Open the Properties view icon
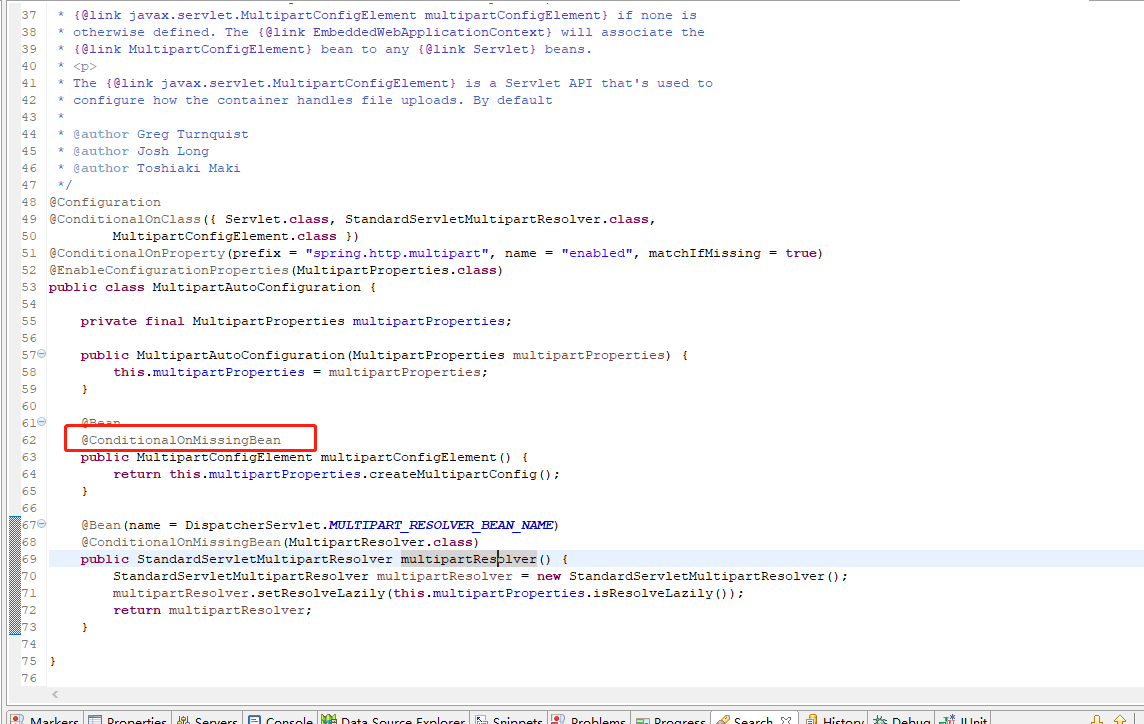Viewport: 1144px width, 724px height. tap(95, 718)
